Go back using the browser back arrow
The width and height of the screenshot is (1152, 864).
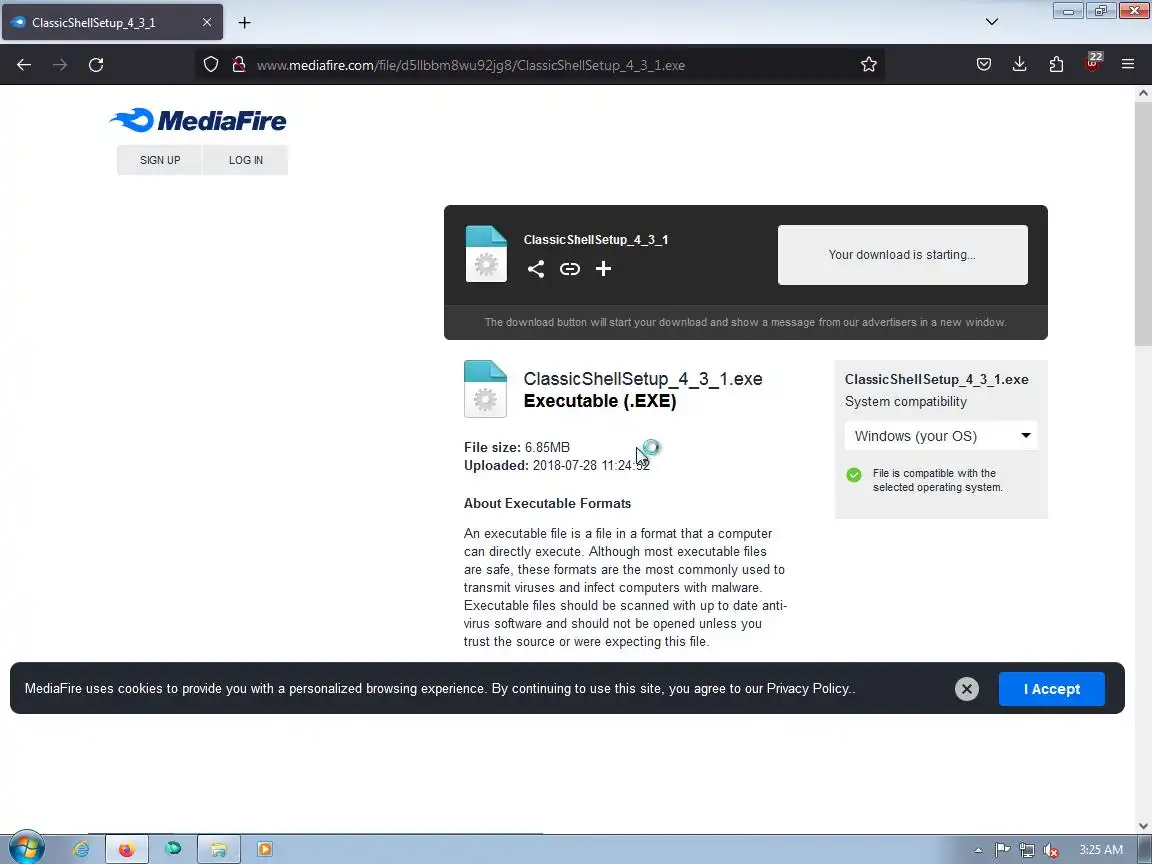pyautogui.click(x=24, y=65)
